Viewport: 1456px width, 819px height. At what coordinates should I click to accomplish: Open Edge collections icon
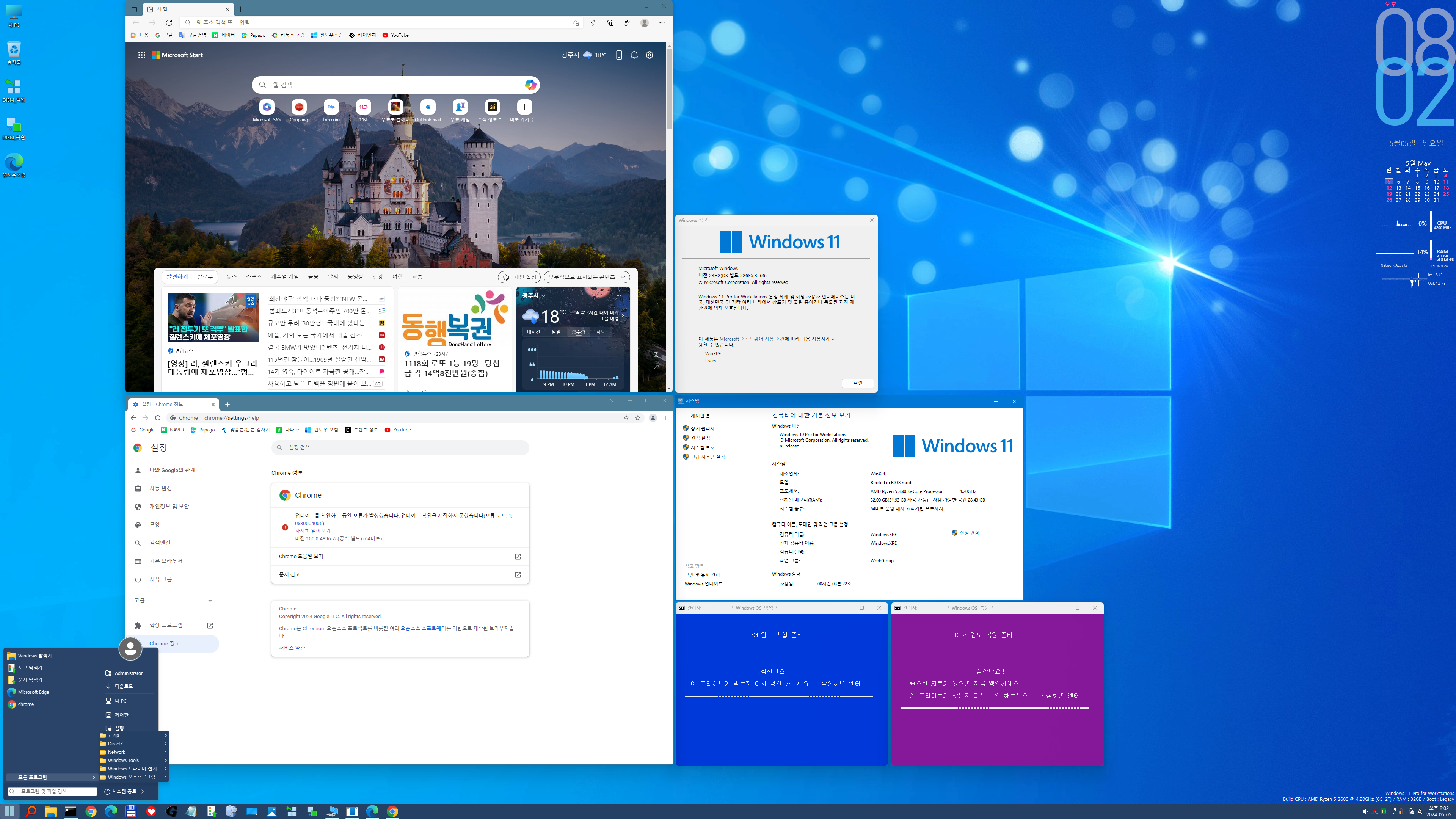click(x=610, y=23)
